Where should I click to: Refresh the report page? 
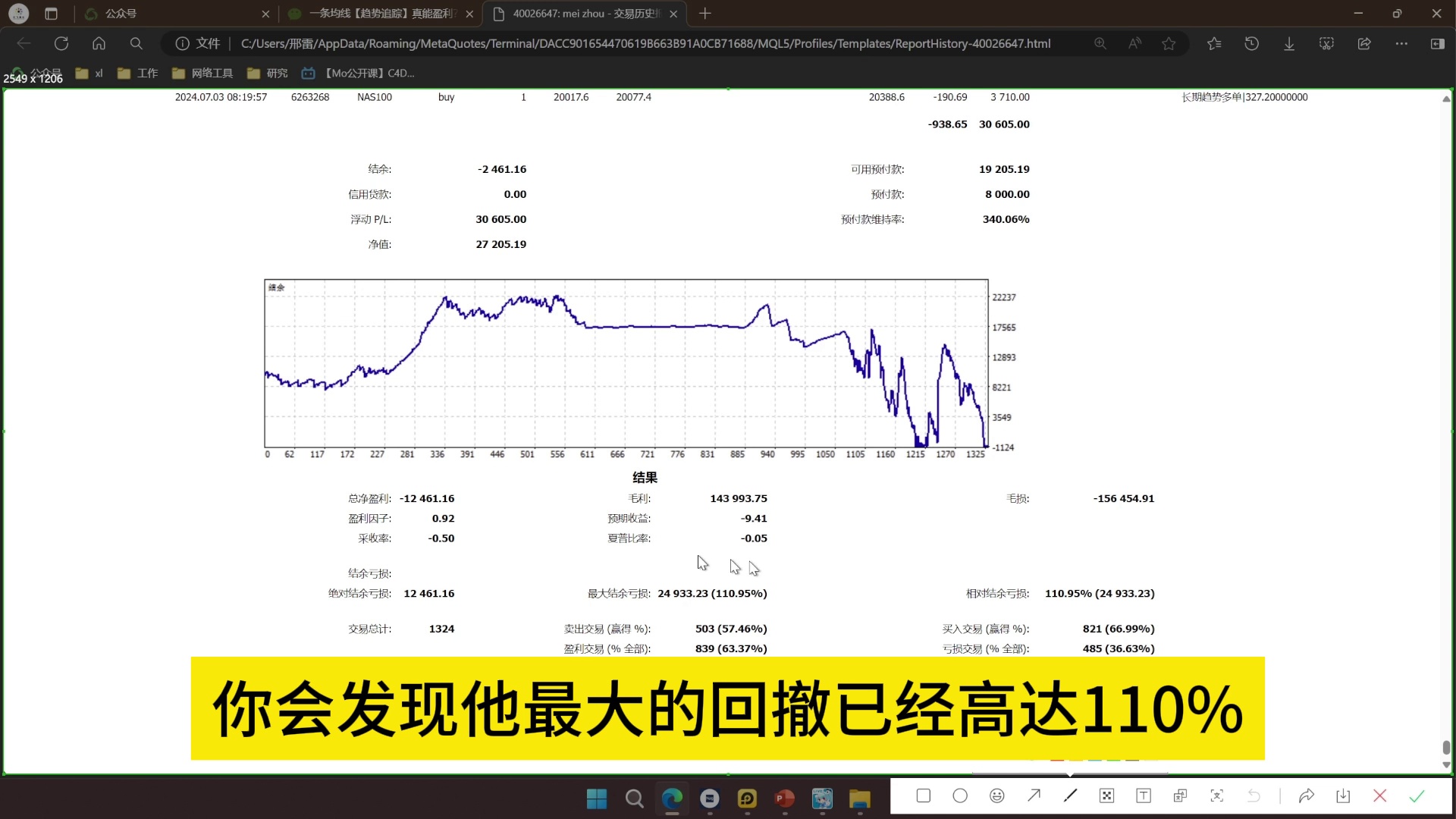61,43
